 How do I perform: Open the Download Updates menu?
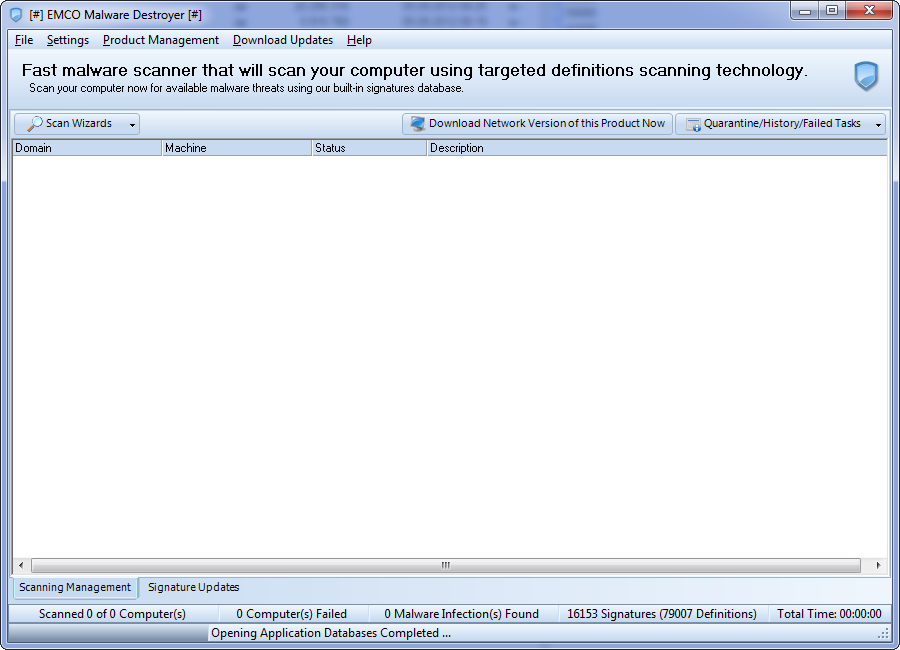[x=283, y=40]
